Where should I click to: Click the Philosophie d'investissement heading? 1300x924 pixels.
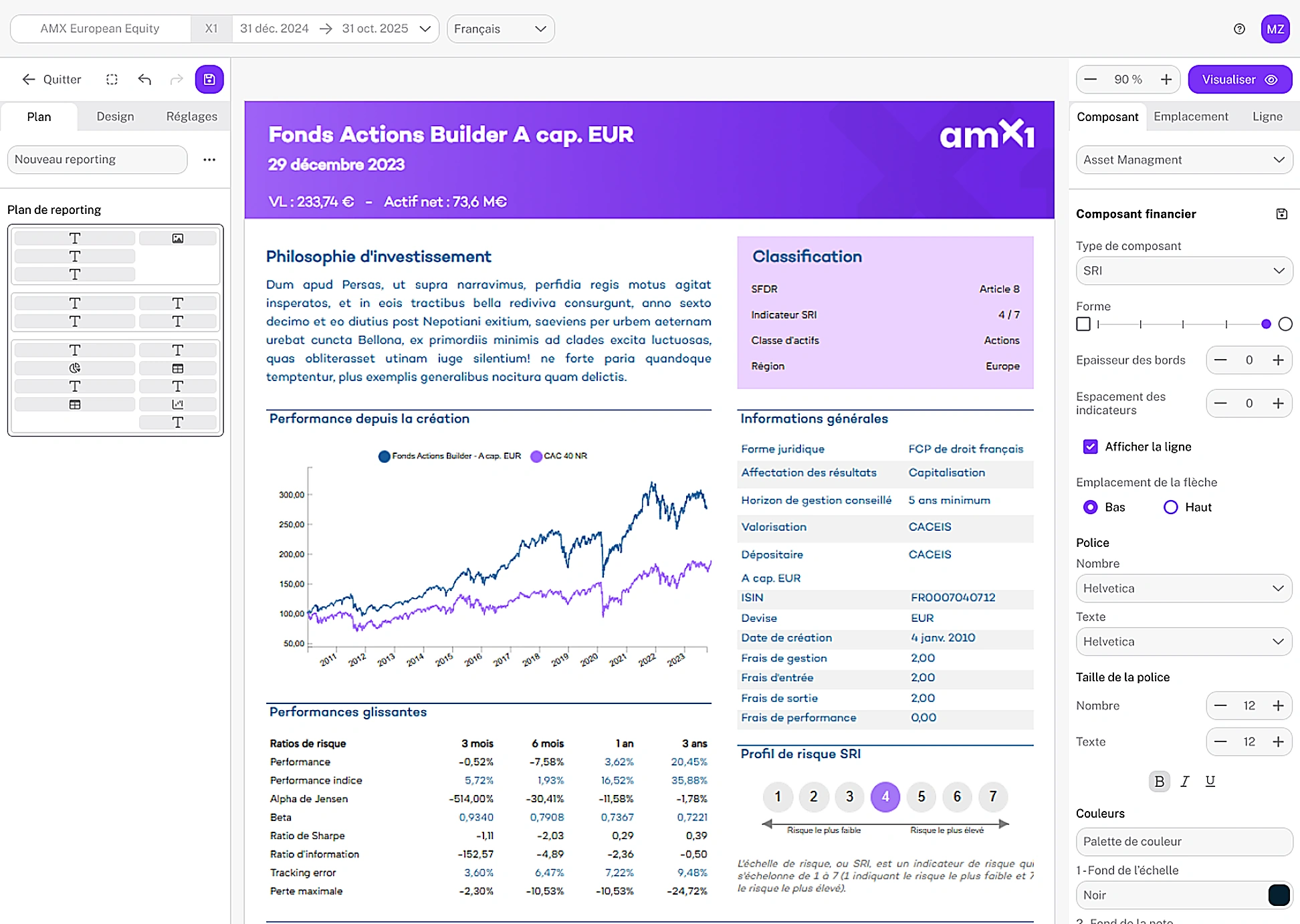[x=378, y=257]
